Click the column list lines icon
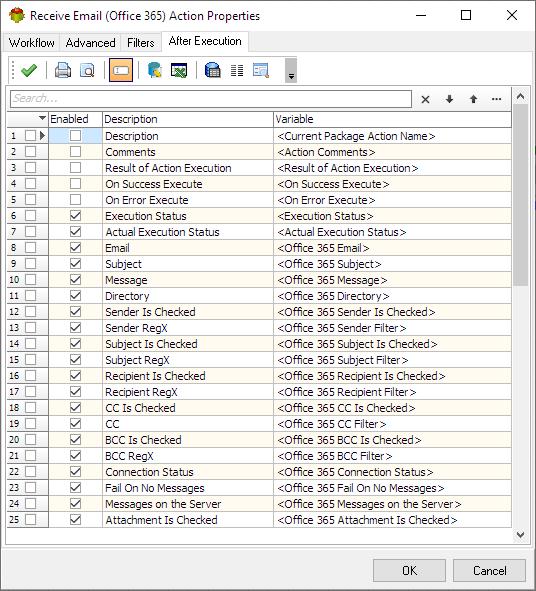 pyautogui.click(x=237, y=70)
